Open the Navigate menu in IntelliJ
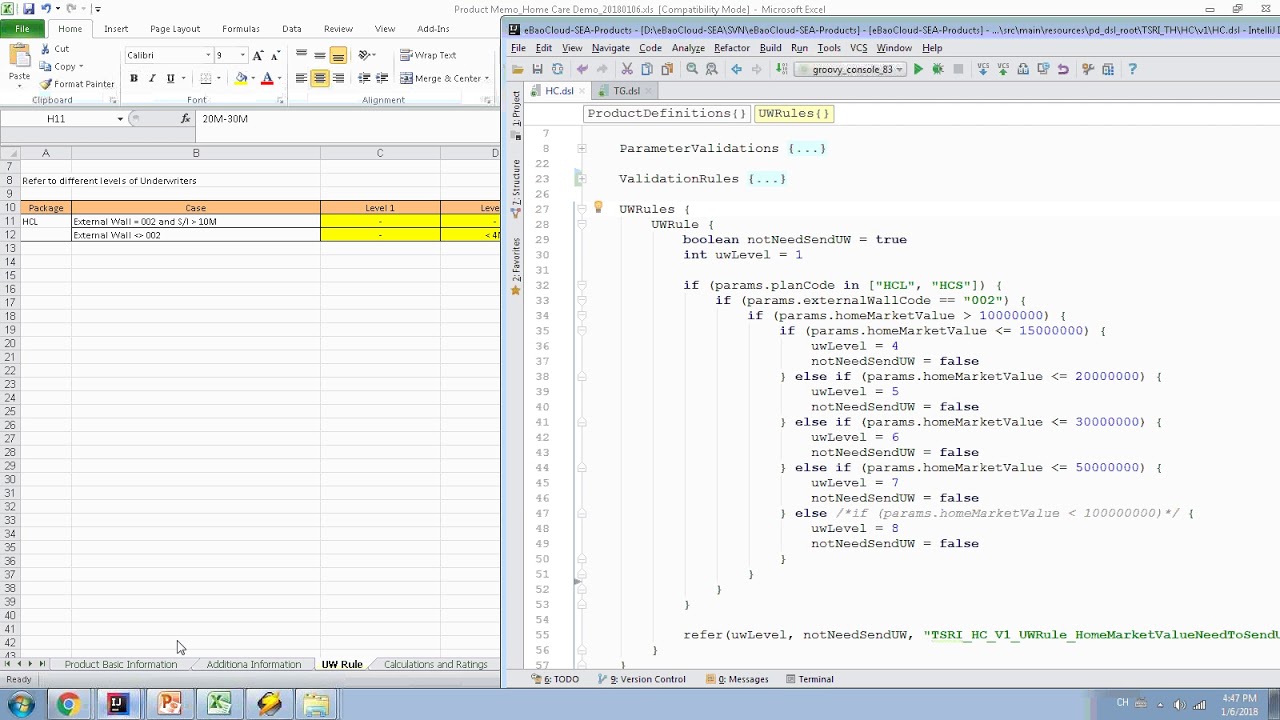 point(611,48)
